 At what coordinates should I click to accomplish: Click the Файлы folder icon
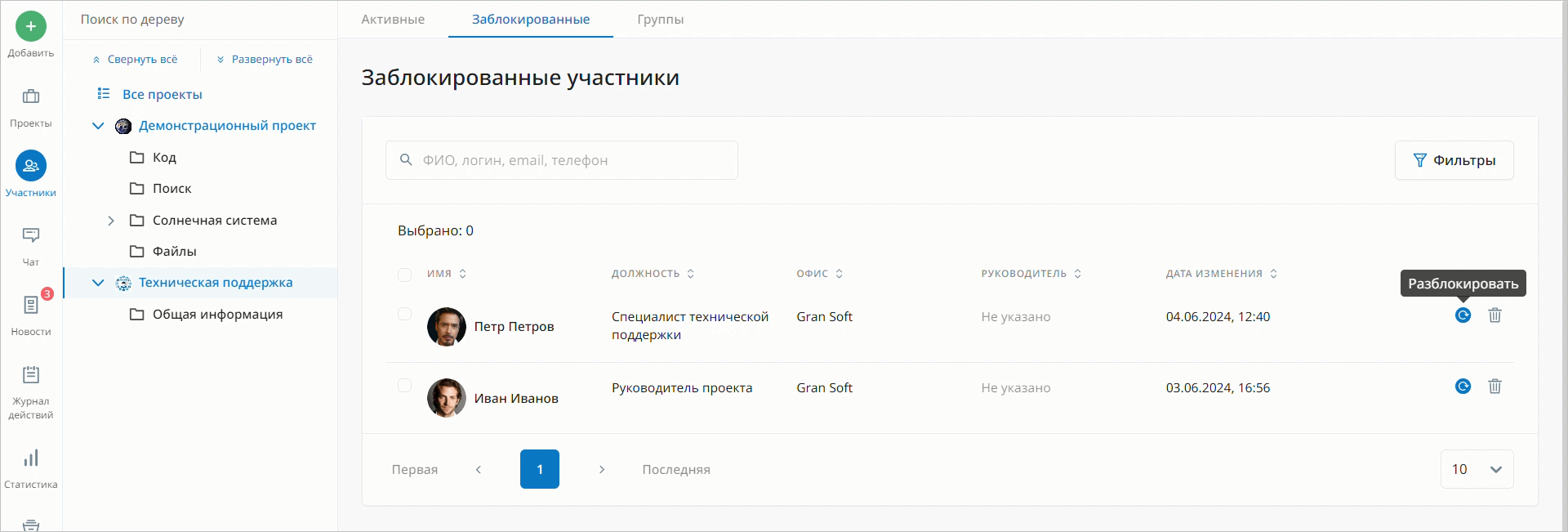[x=137, y=252]
